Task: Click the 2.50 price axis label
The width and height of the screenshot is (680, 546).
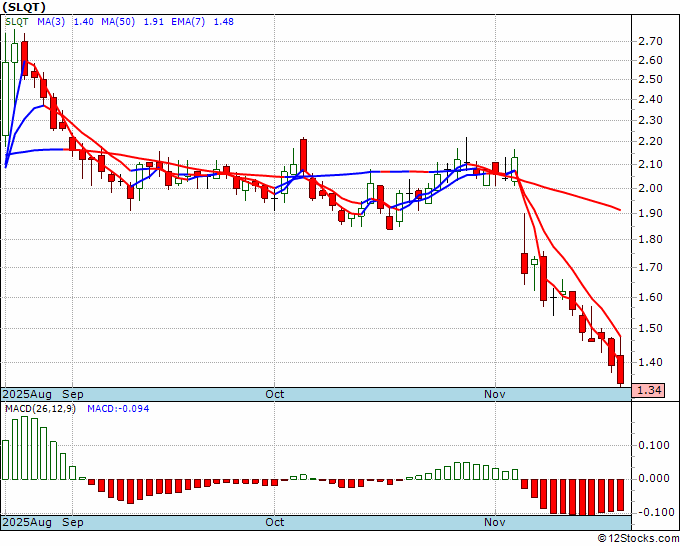Action: pos(651,79)
